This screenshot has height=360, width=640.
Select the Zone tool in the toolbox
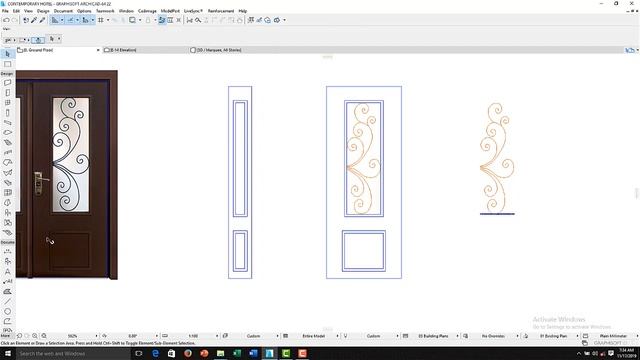click(x=7, y=222)
